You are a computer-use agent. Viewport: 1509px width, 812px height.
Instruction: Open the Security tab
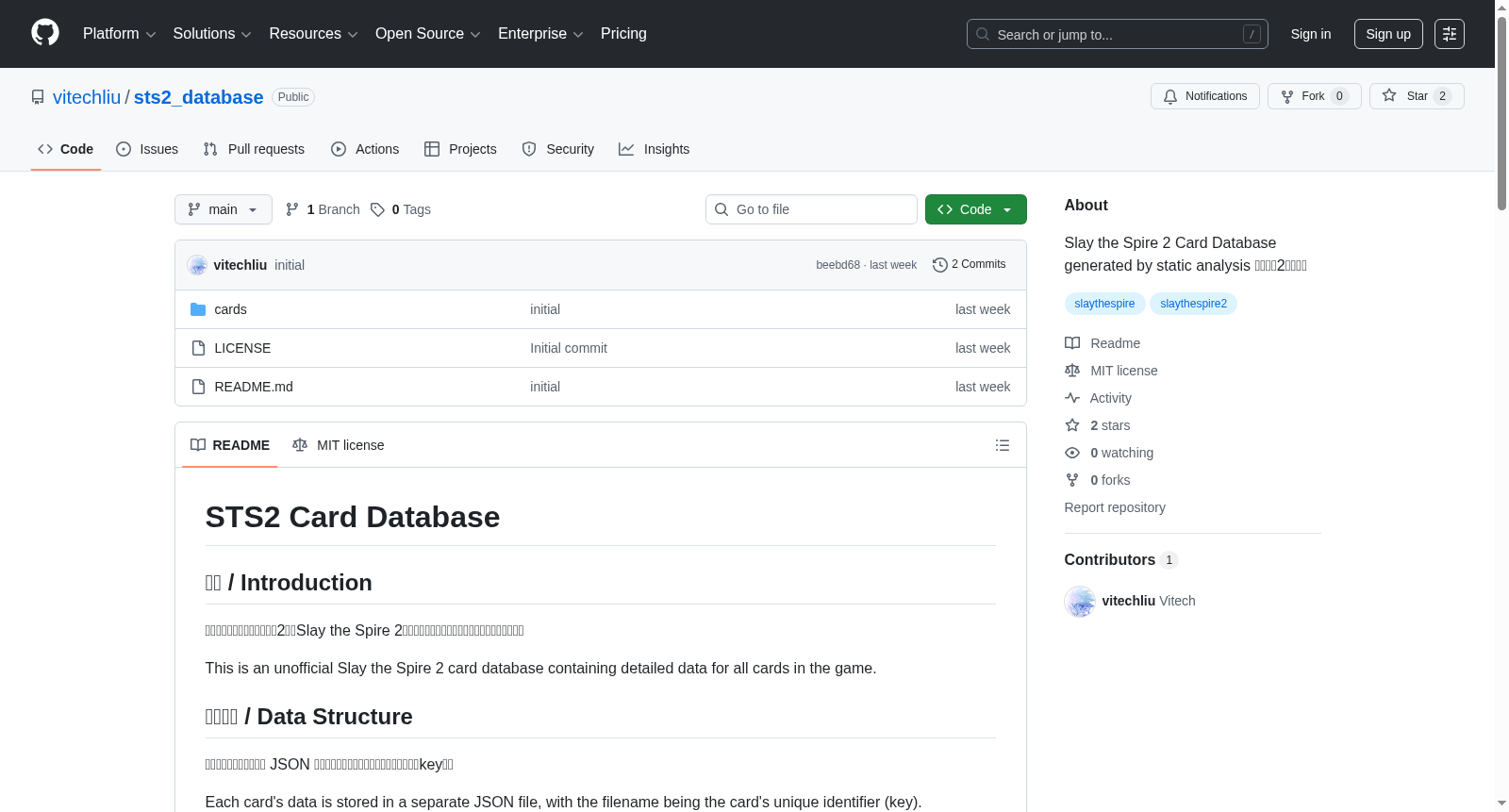point(558,149)
